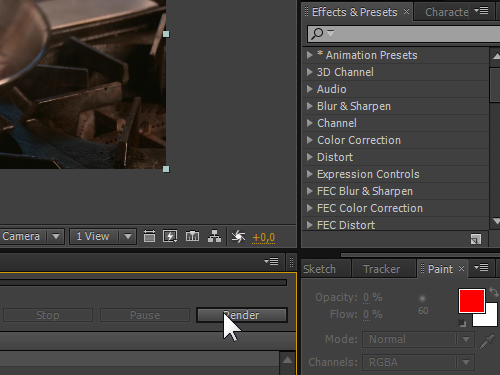Open the Timeline button icon
Viewport: 500px width, 375px height.
click(x=192, y=236)
